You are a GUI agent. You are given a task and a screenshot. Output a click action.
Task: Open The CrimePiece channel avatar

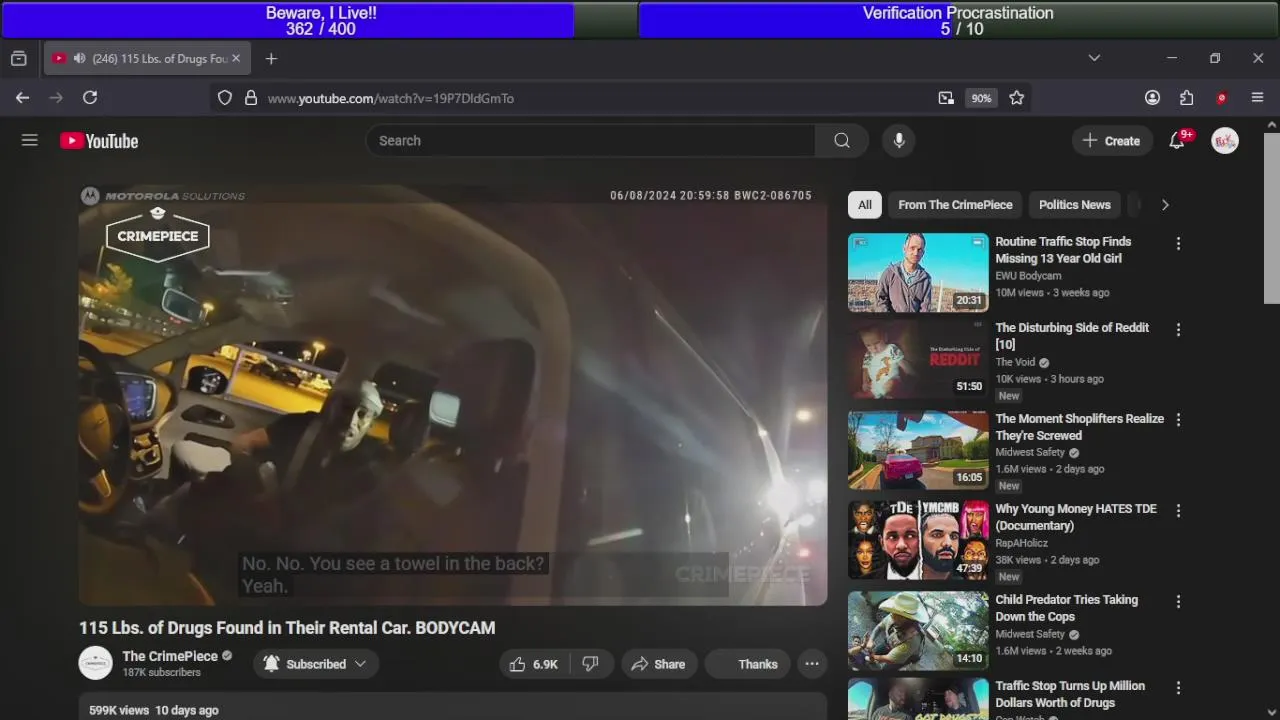[96, 663]
